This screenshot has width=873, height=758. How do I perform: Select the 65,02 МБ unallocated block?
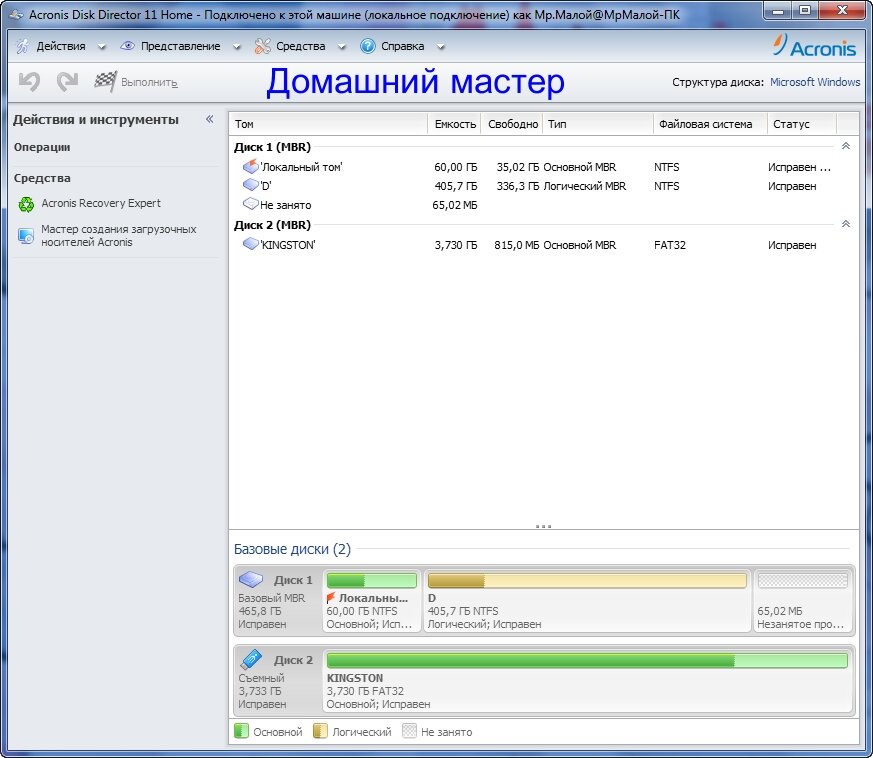(x=802, y=600)
